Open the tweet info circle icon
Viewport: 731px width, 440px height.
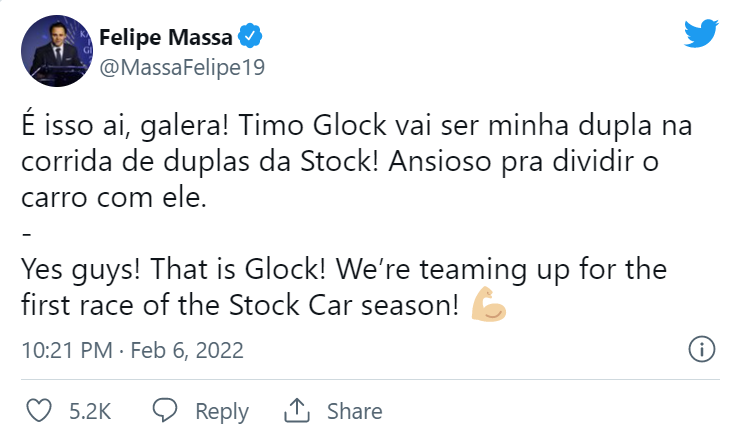702,350
